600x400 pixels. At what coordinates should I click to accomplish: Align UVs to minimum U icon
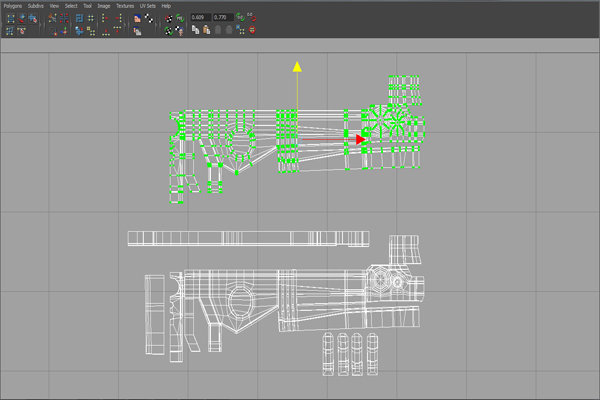(x=105, y=18)
